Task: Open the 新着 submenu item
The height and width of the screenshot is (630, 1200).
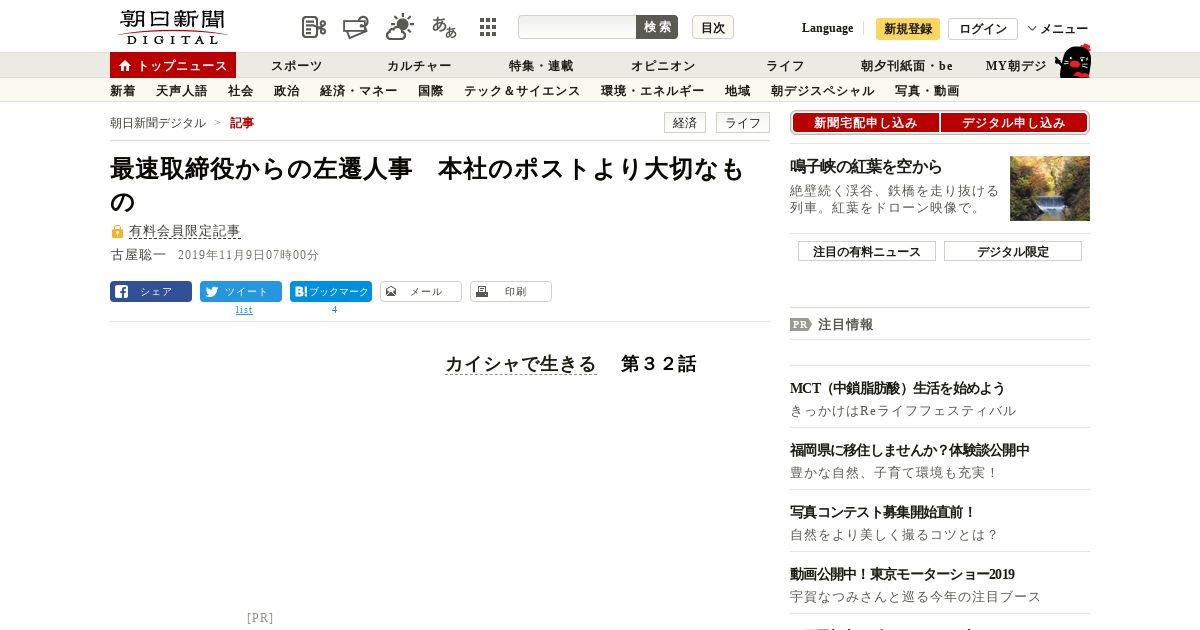Action: click(x=123, y=91)
